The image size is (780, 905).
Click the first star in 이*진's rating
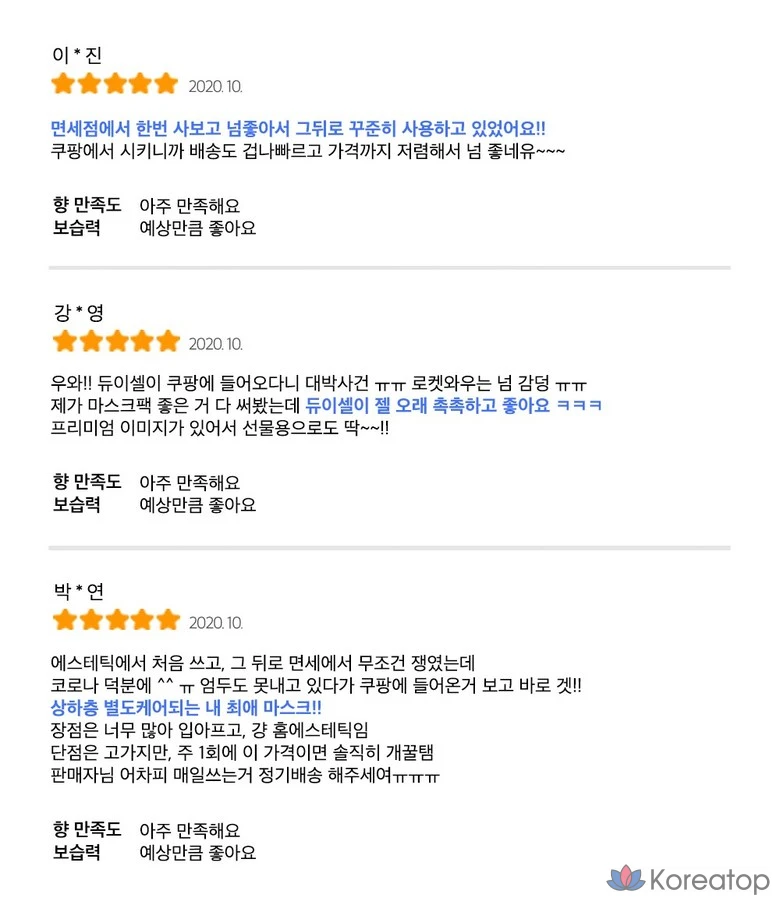(x=64, y=84)
